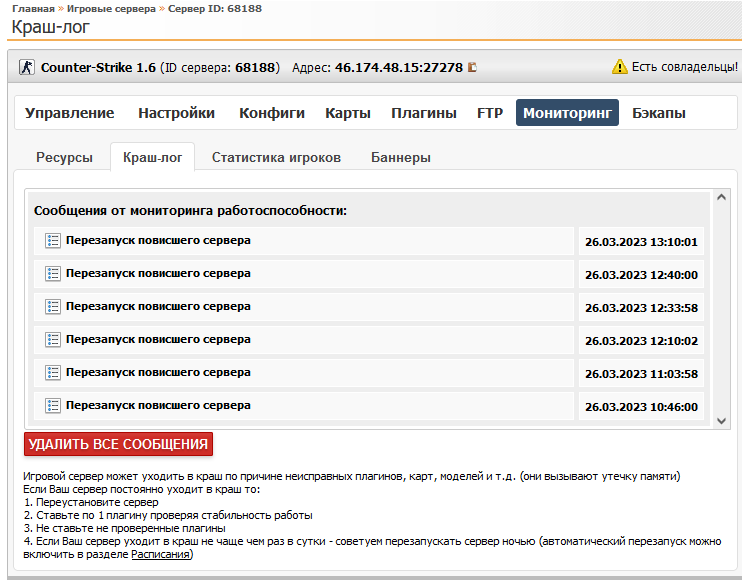This screenshot has height=580, width=742.
Task: Click list icon of 12:10:02 restart entry
Action: tap(53, 340)
